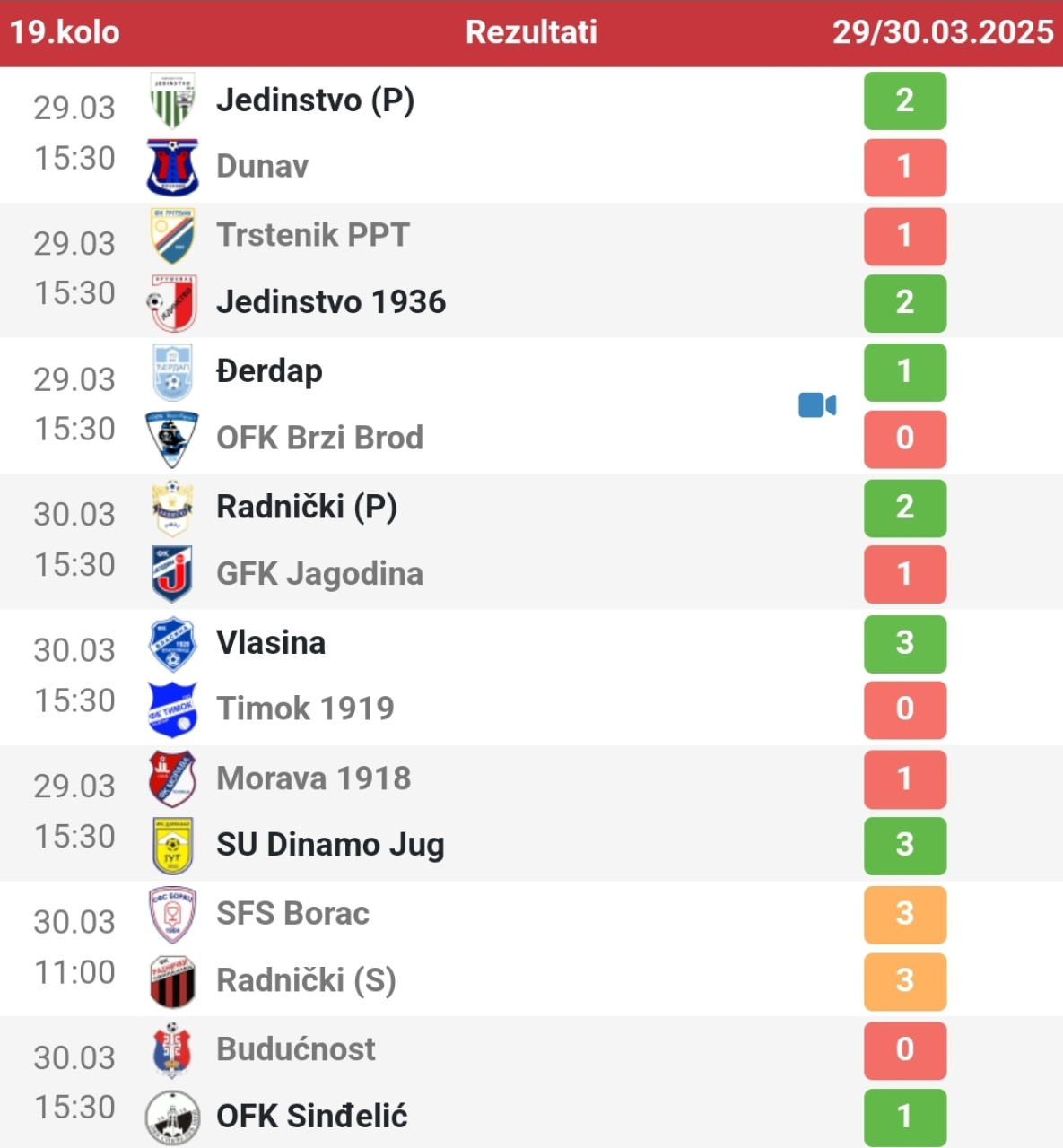Click the Trstenik PPT club crest

(172, 235)
